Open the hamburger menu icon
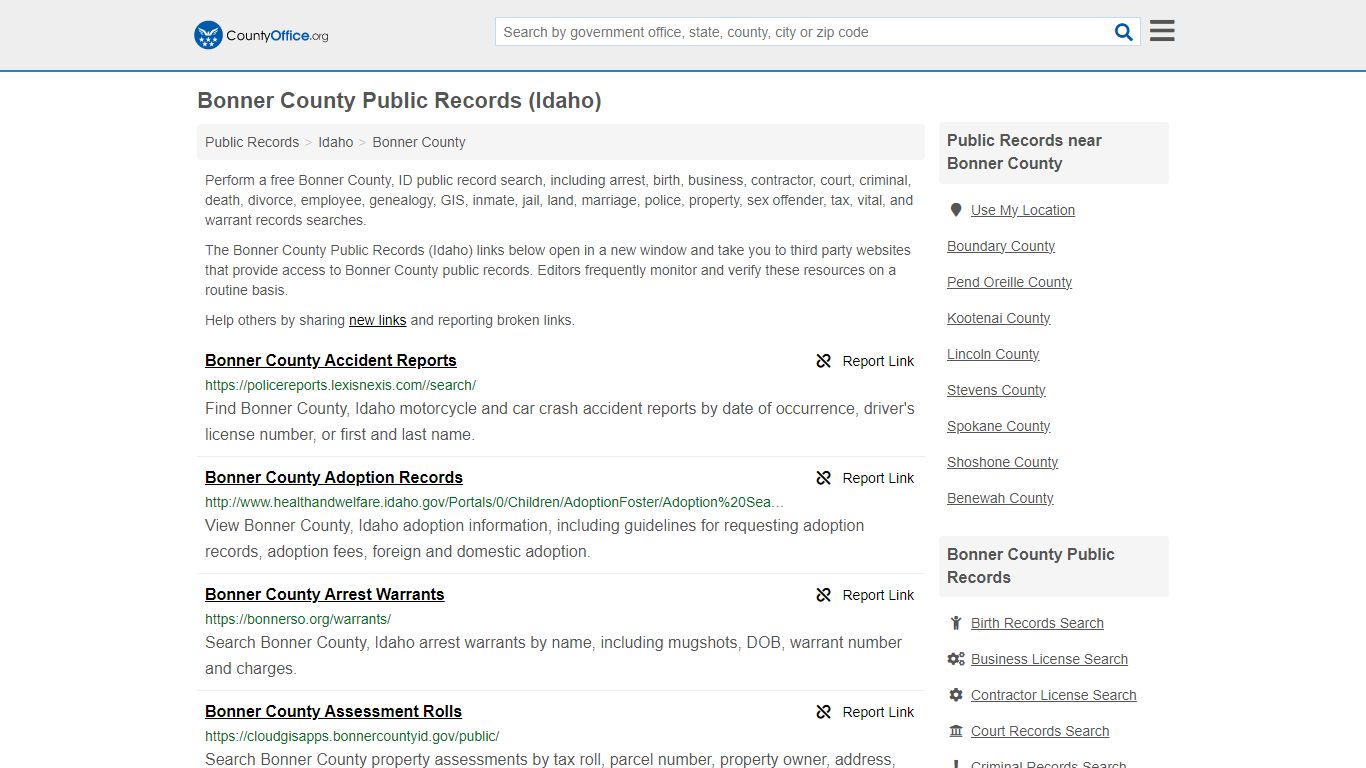1366x768 pixels. click(x=1162, y=31)
